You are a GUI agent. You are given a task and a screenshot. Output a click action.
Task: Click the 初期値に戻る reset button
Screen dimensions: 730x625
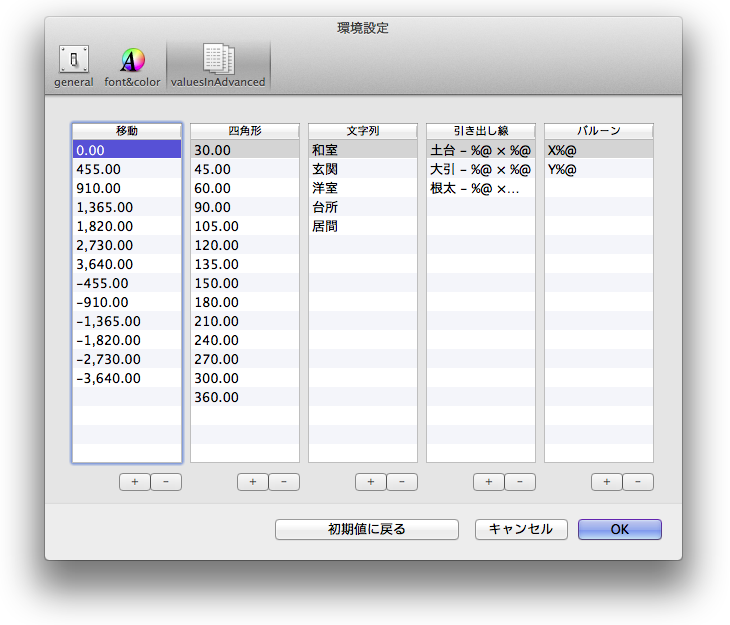366,530
